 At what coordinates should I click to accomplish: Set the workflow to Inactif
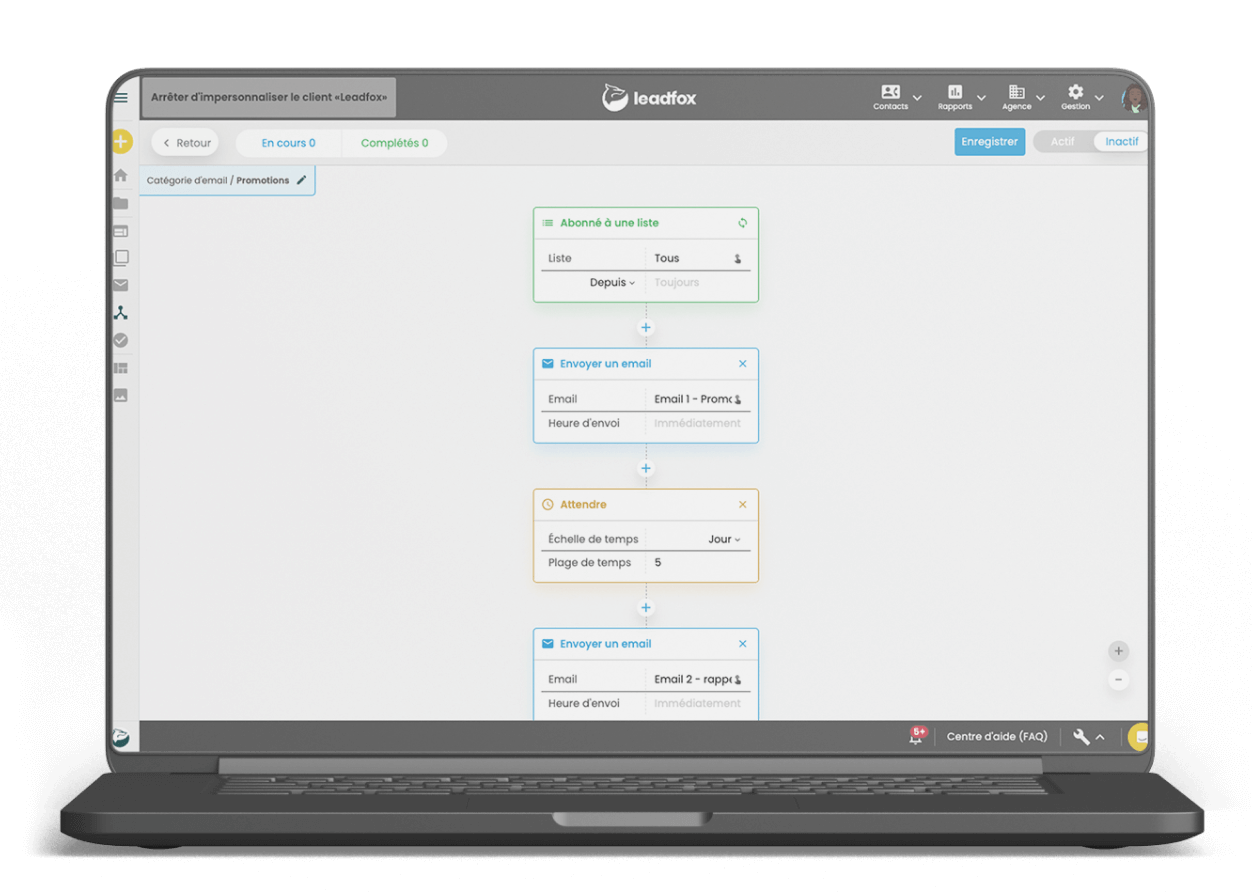[1121, 142]
